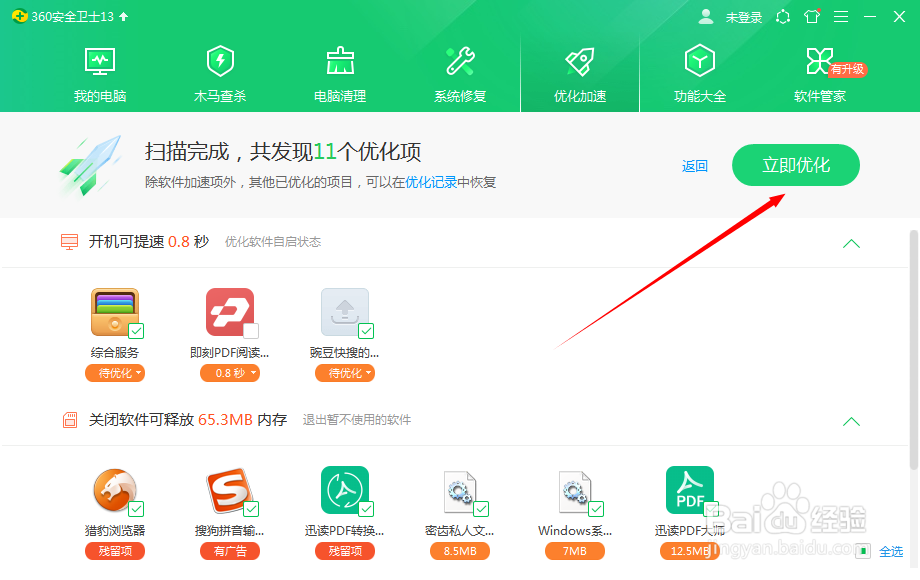The width and height of the screenshot is (920, 580).
Task: Select all items via 全选
Action: [x=891, y=551]
